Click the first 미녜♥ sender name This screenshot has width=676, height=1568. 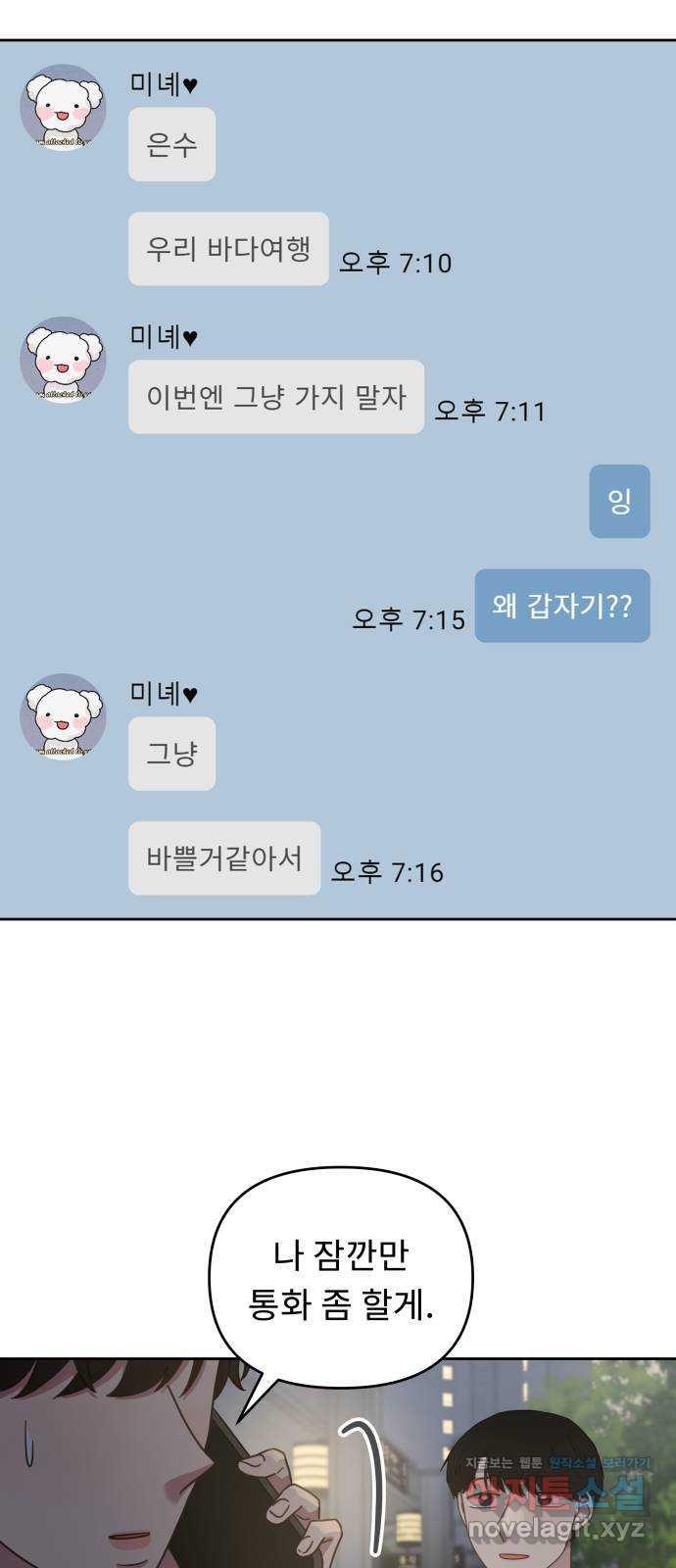[x=164, y=84]
